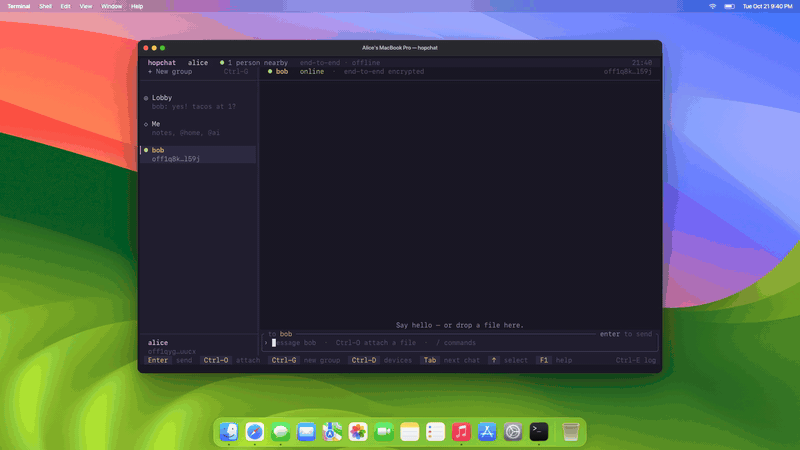Open the Window menu
This screenshot has width=800, height=450.
[111, 6]
